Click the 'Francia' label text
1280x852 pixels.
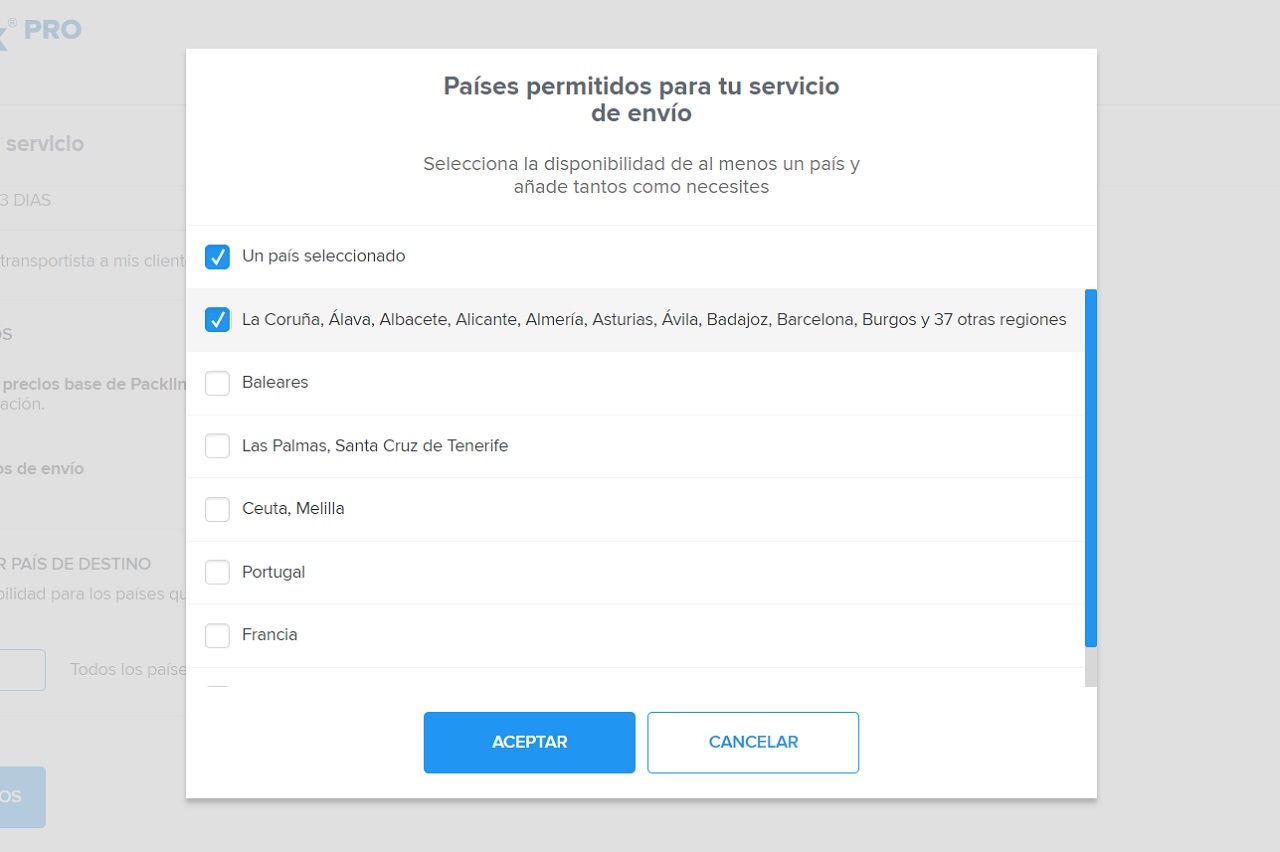tap(270, 635)
